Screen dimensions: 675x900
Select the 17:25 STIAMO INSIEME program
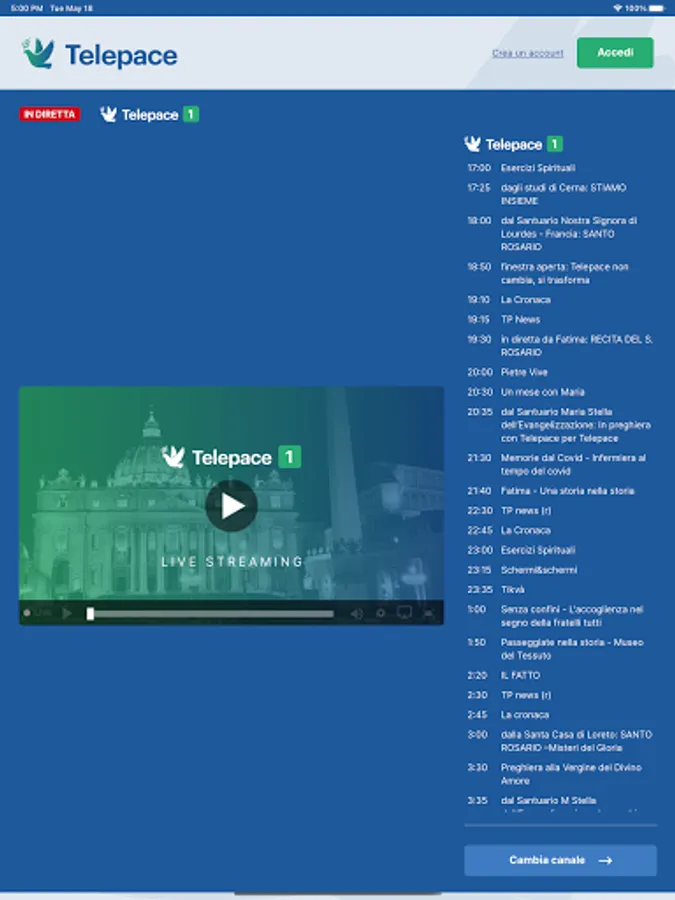pyautogui.click(x=560, y=194)
